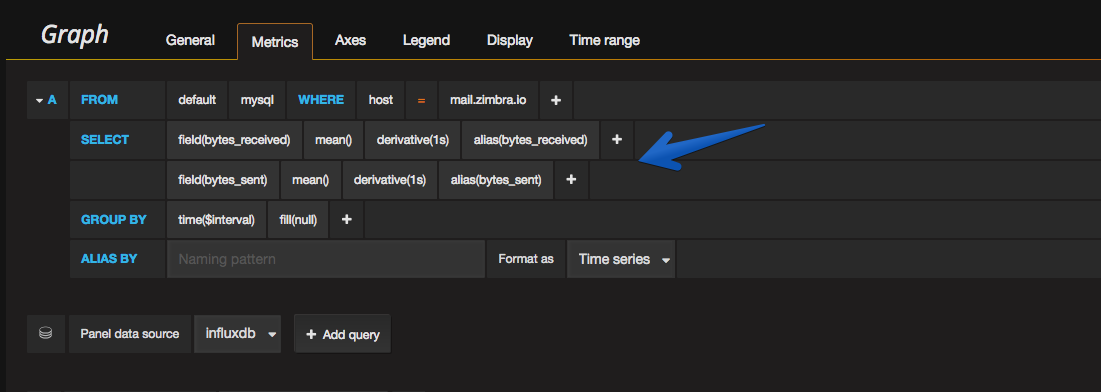Add a GROUP BY clause with plus icon
The image size is (1101, 392).
click(346, 220)
